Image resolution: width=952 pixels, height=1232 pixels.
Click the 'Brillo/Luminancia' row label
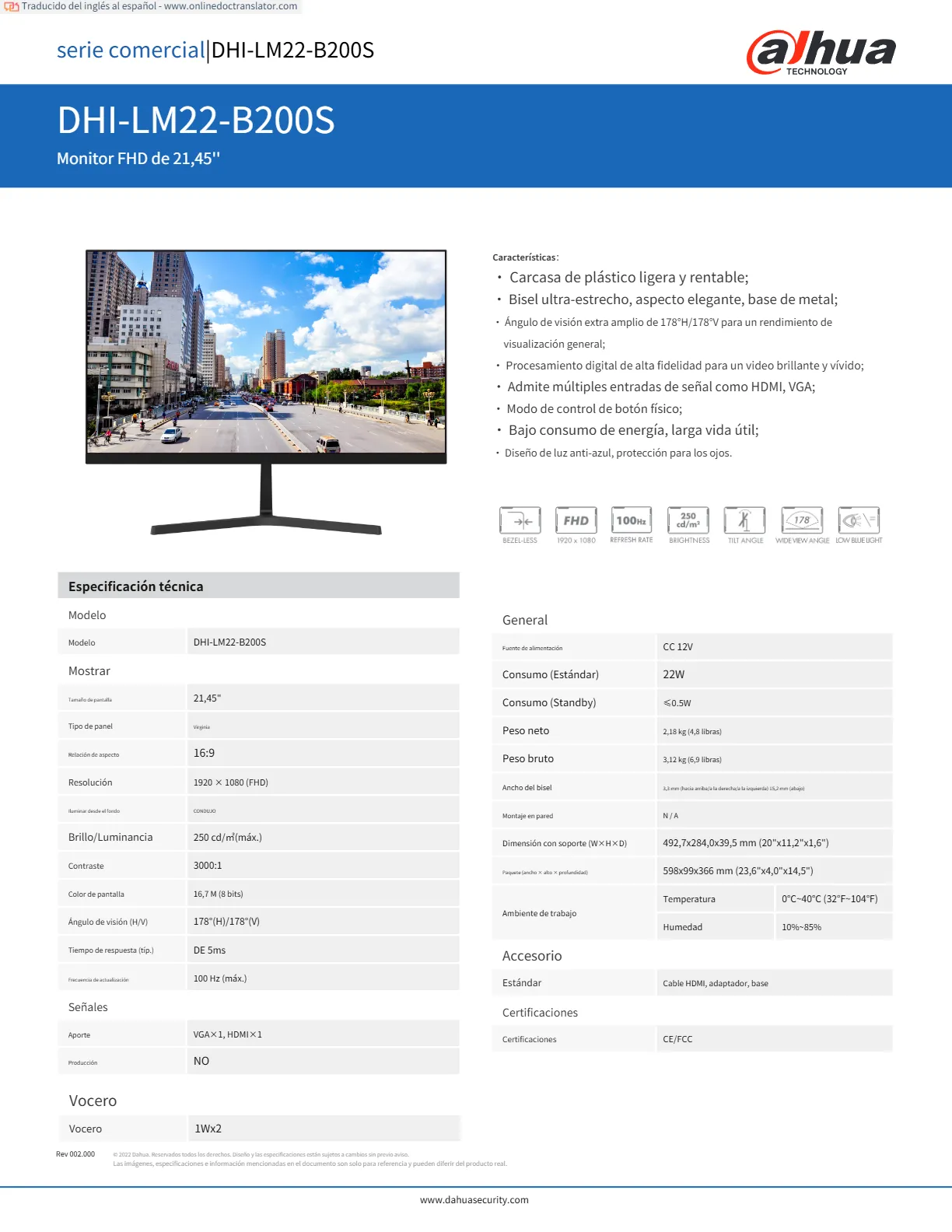click(110, 837)
